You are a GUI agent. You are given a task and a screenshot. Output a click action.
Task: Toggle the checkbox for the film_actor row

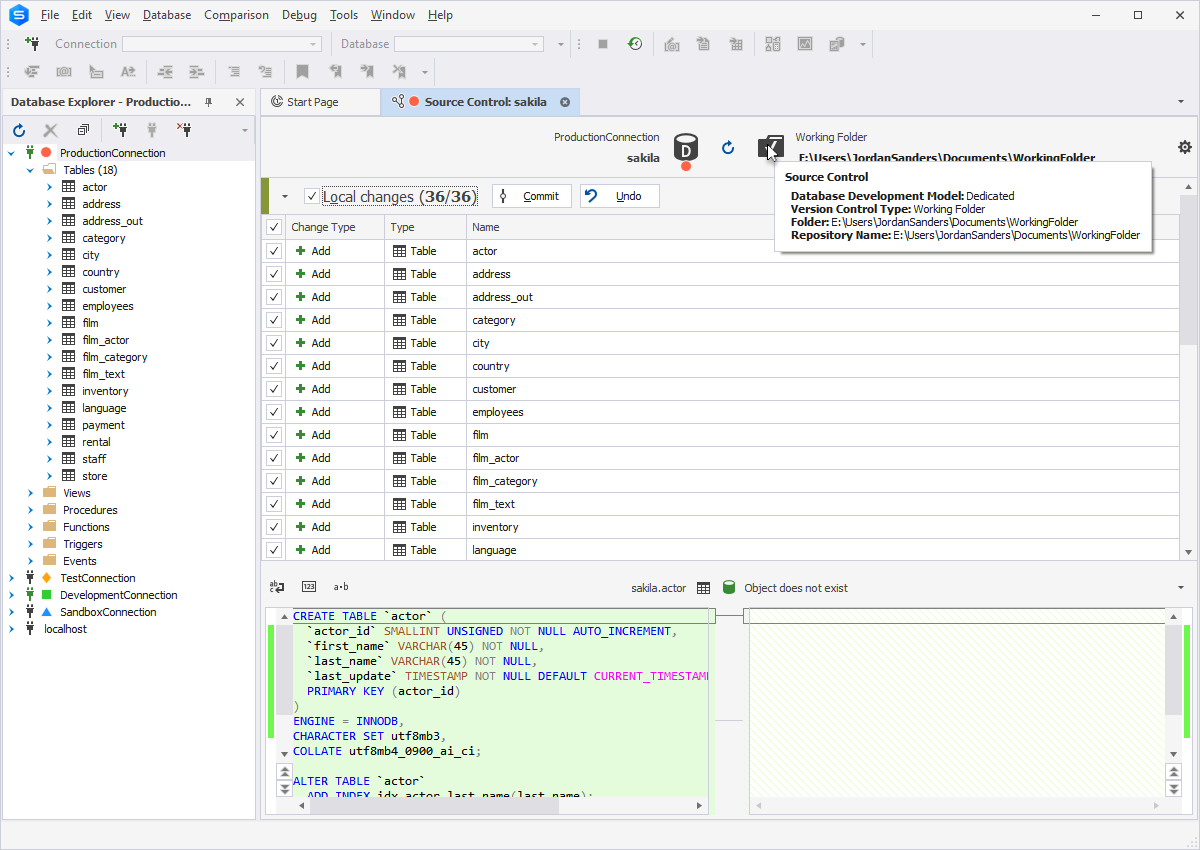[x=274, y=458]
